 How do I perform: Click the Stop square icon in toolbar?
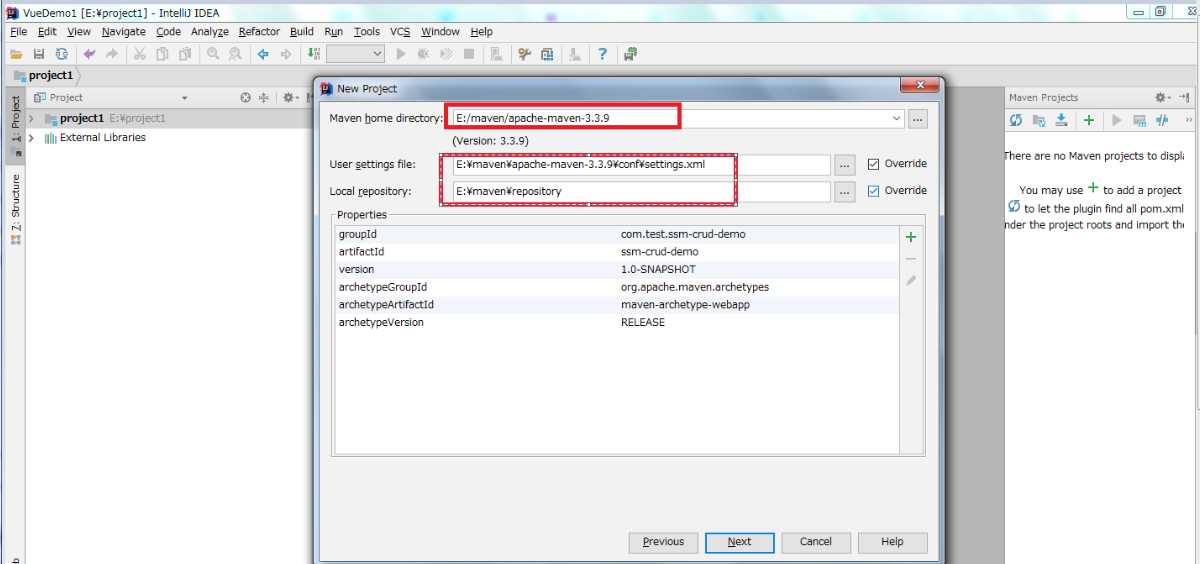coord(469,54)
